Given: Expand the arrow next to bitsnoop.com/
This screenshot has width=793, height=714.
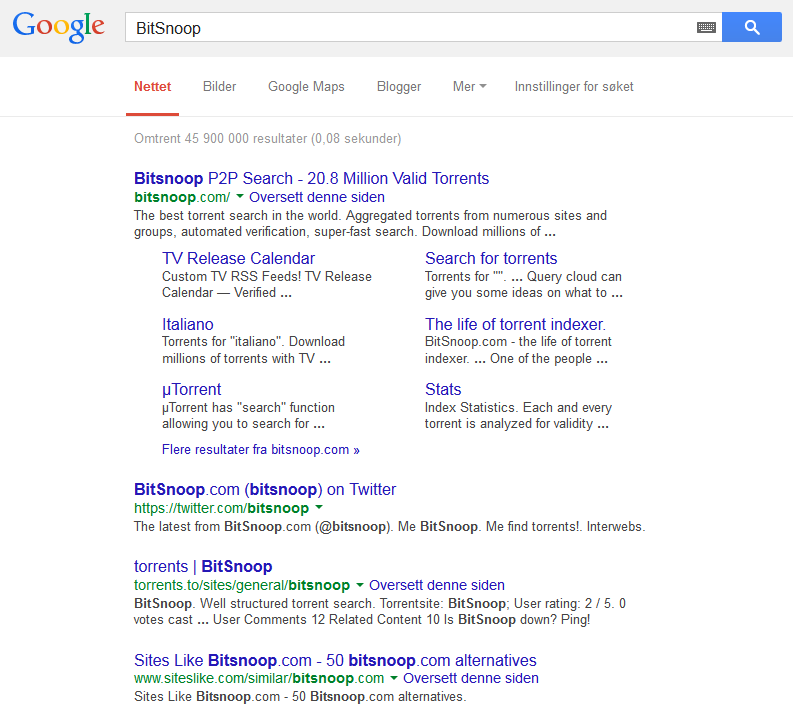Looking at the screenshot, I should click(240, 196).
